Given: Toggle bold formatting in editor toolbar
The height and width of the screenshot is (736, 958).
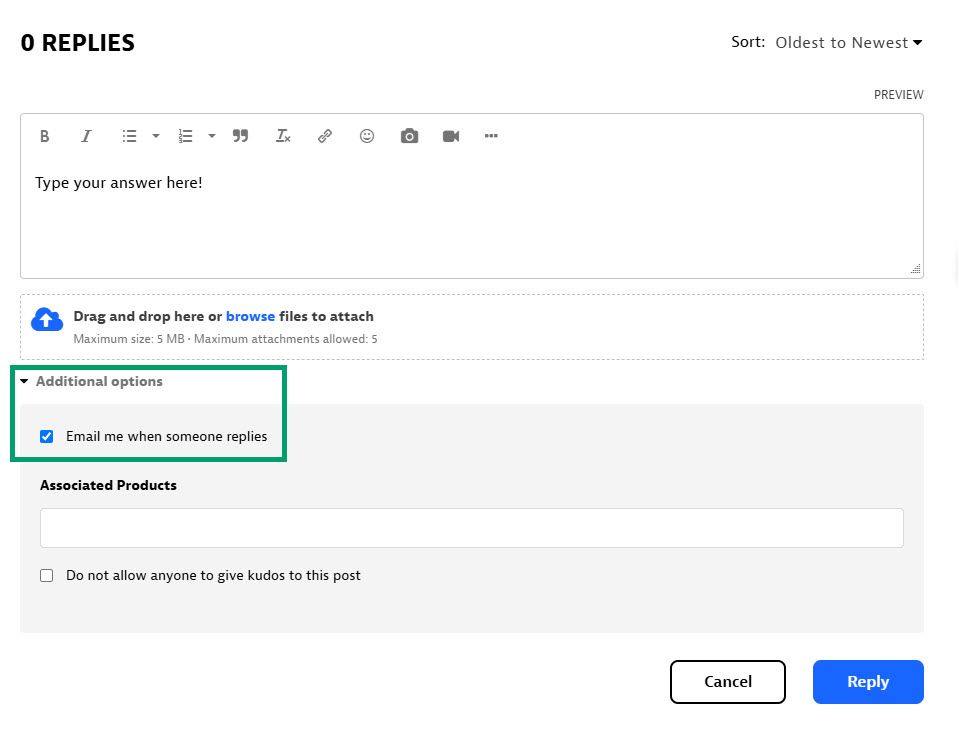Looking at the screenshot, I should pos(45,136).
